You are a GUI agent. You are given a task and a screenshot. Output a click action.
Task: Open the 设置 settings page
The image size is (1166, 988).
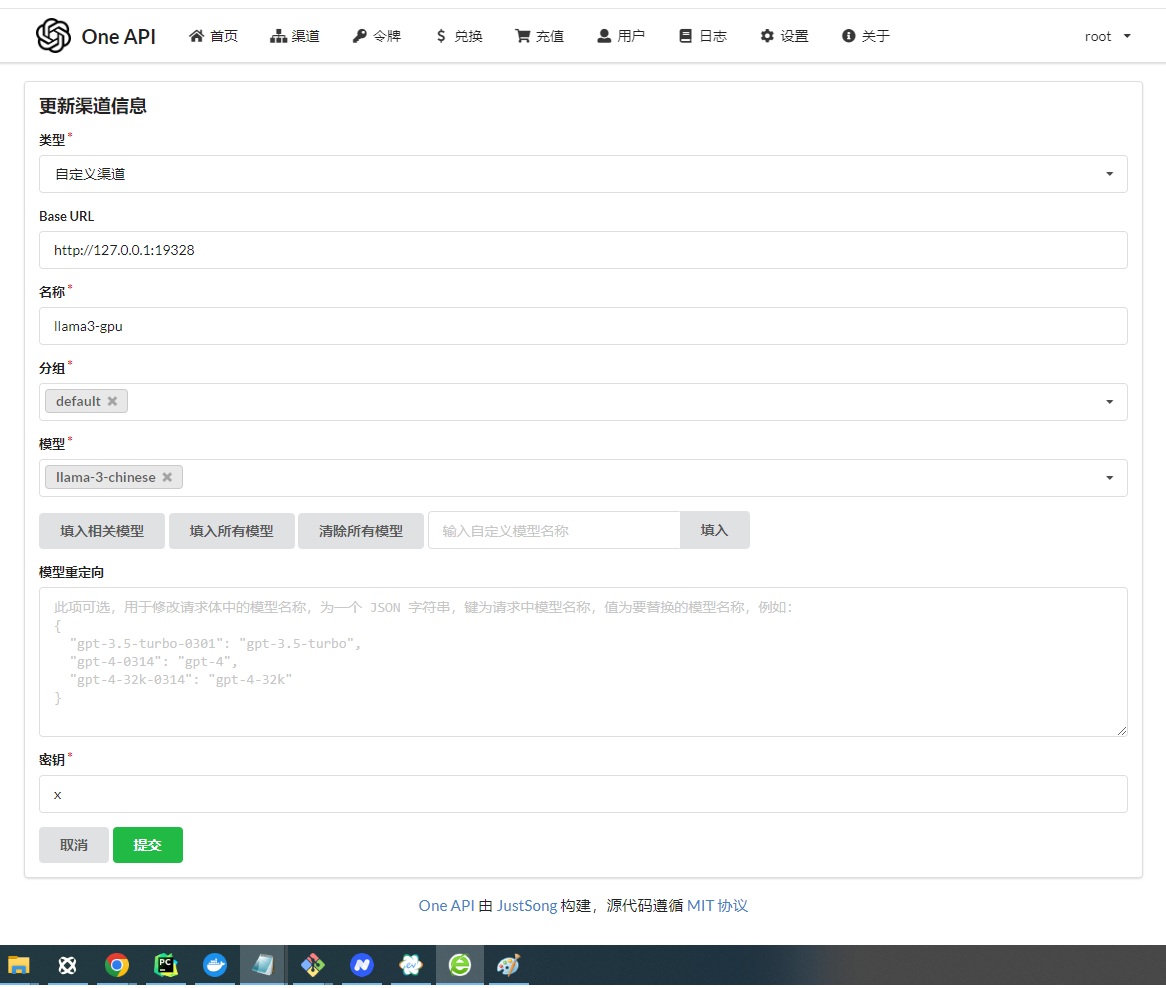[x=784, y=36]
